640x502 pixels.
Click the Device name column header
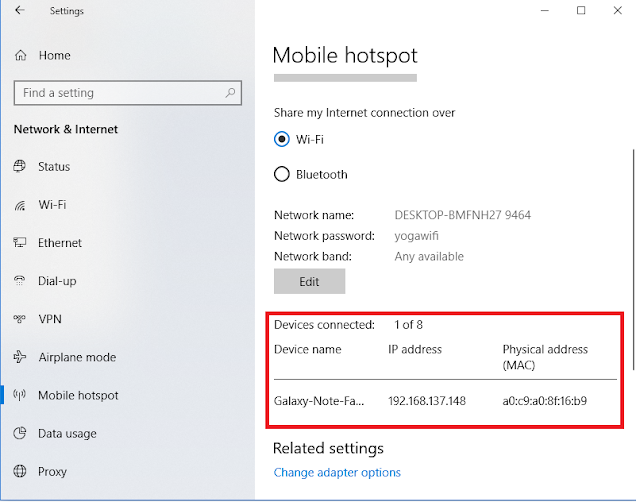[308, 349]
